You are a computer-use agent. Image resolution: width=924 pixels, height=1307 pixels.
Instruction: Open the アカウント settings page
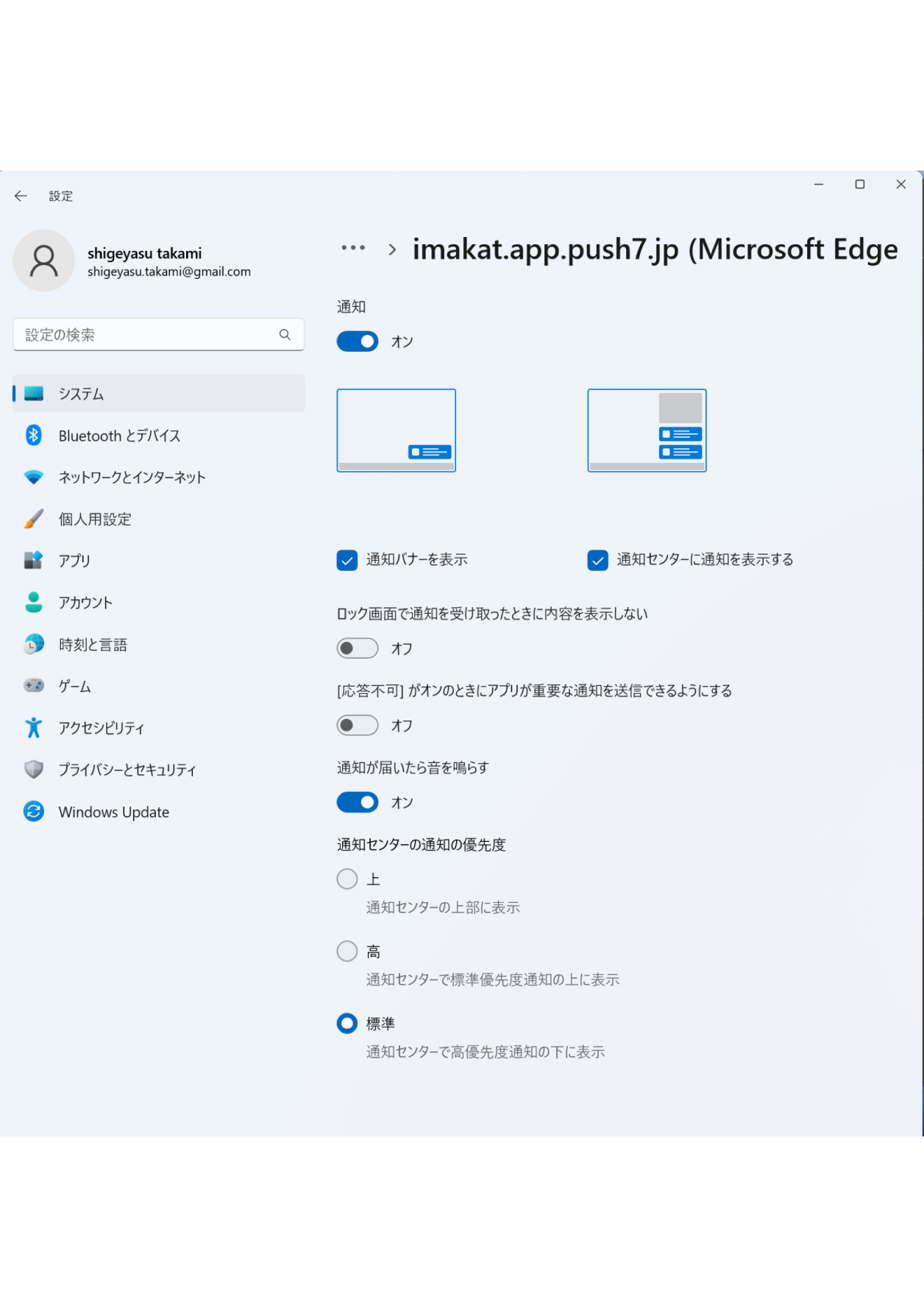click(x=85, y=603)
